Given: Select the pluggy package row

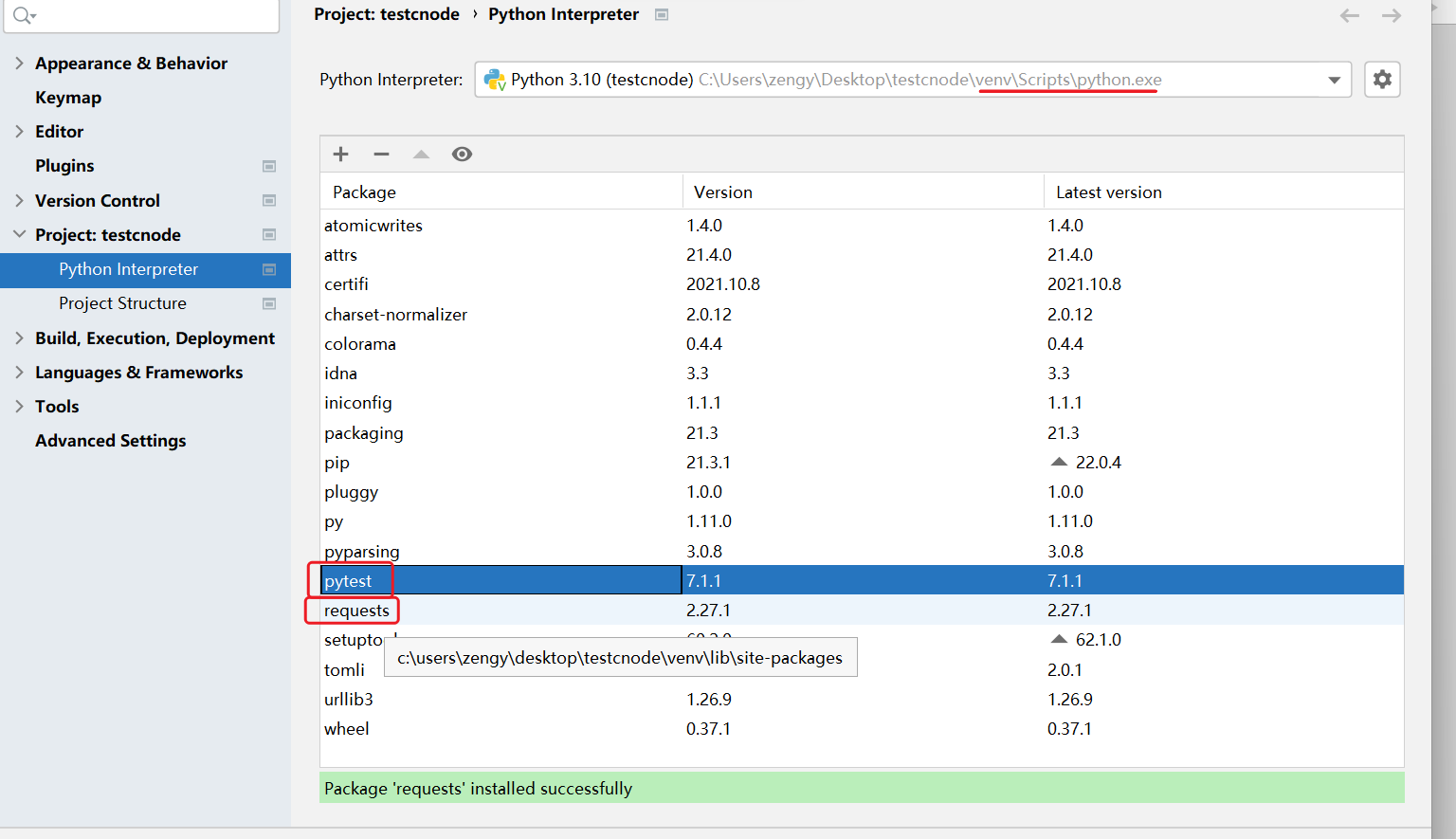Looking at the screenshot, I should coord(862,492).
